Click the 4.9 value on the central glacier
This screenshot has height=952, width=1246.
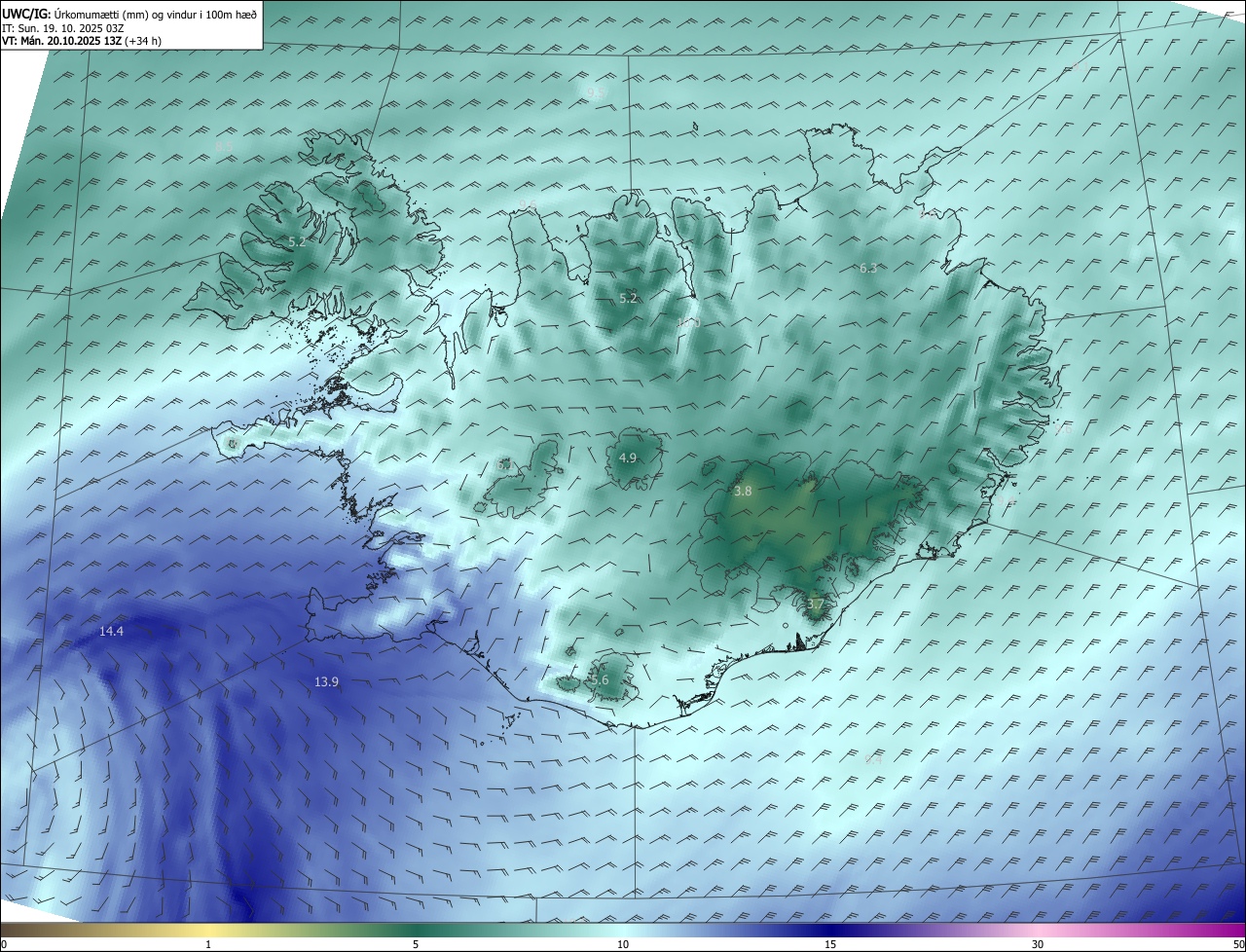tap(628, 458)
